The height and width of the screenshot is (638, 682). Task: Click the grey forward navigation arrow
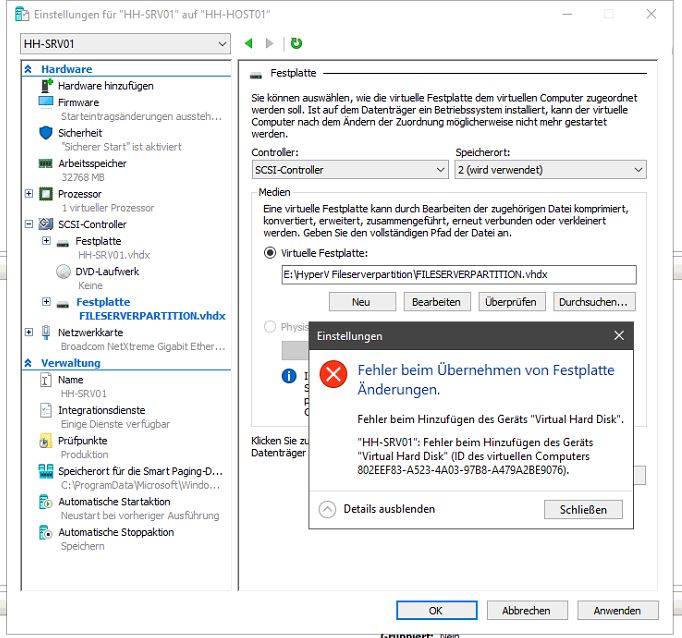pyautogui.click(x=270, y=43)
